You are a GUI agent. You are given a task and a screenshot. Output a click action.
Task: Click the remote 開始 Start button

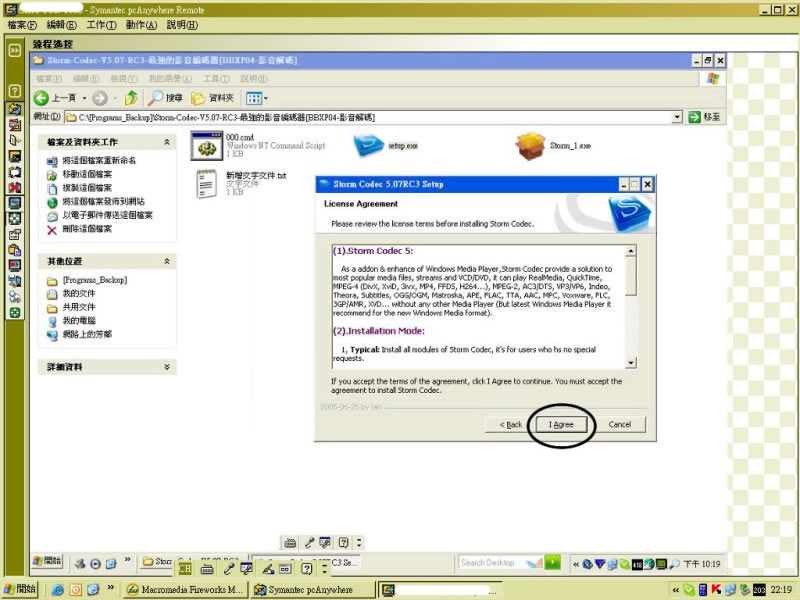pyautogui.click(x=47, y=561)
